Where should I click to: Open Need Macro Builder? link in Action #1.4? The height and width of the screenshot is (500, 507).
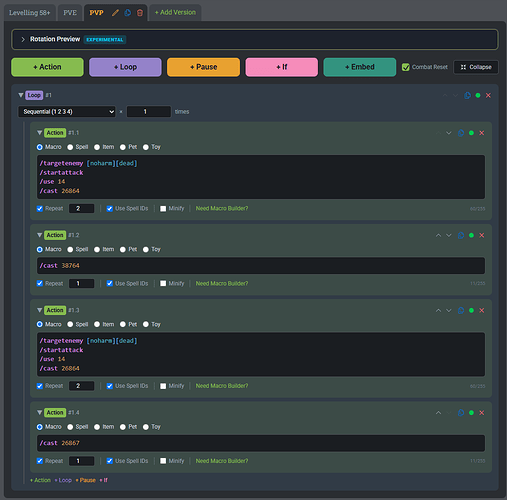point(222,461)
